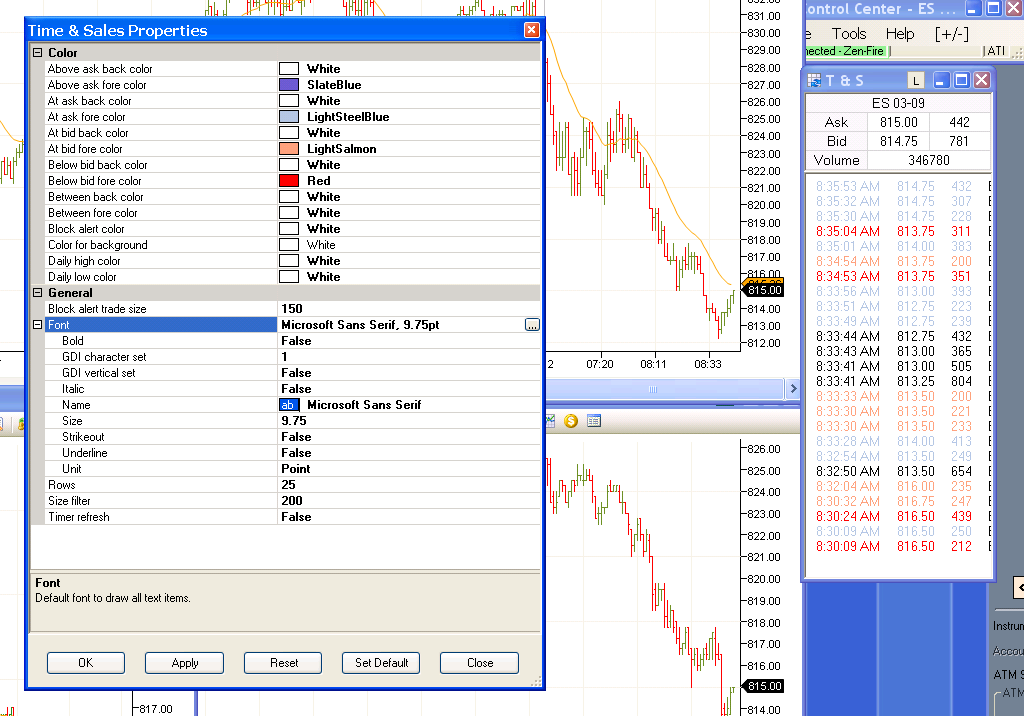The image size is (1024, 716).
Task: Click the L link button in T & S window
Action: pos(916,80)
